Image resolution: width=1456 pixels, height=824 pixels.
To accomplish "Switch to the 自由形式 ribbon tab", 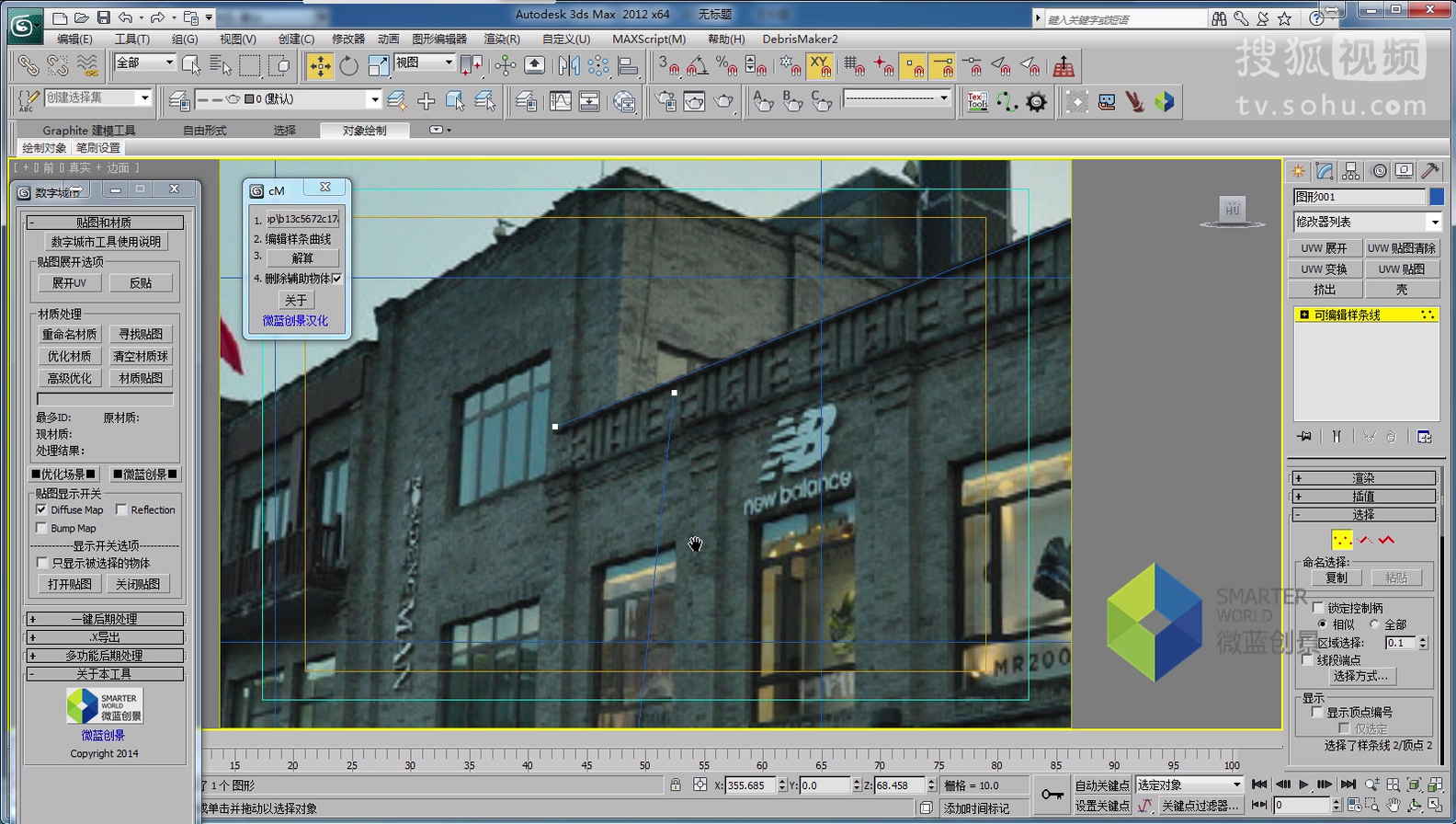I will pyautogui.click(x=204, y=131).
